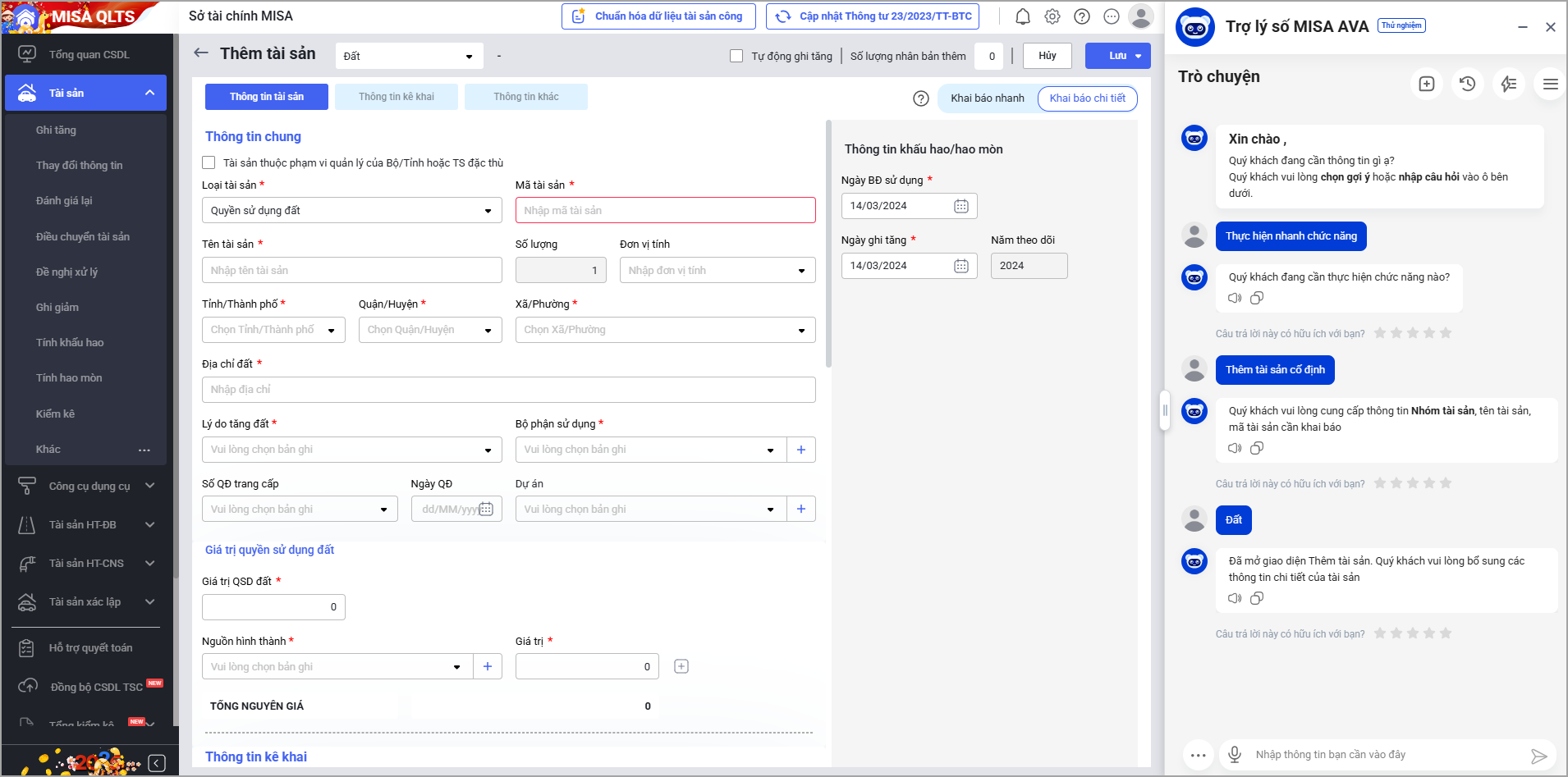
Task: Open chat history clock icon
Action: tap(1467, 84)
